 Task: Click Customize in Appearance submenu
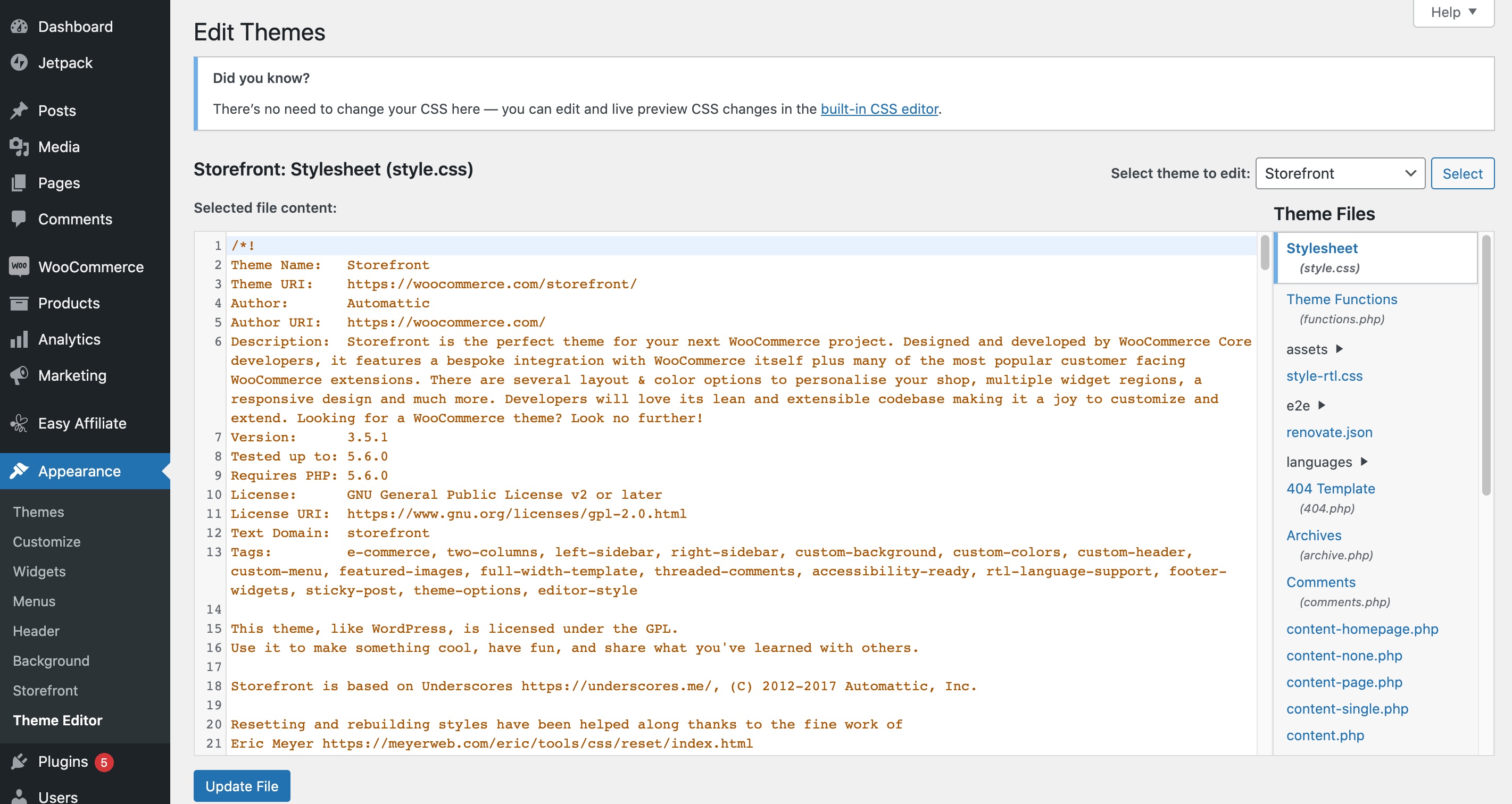[x=46, y=541]
